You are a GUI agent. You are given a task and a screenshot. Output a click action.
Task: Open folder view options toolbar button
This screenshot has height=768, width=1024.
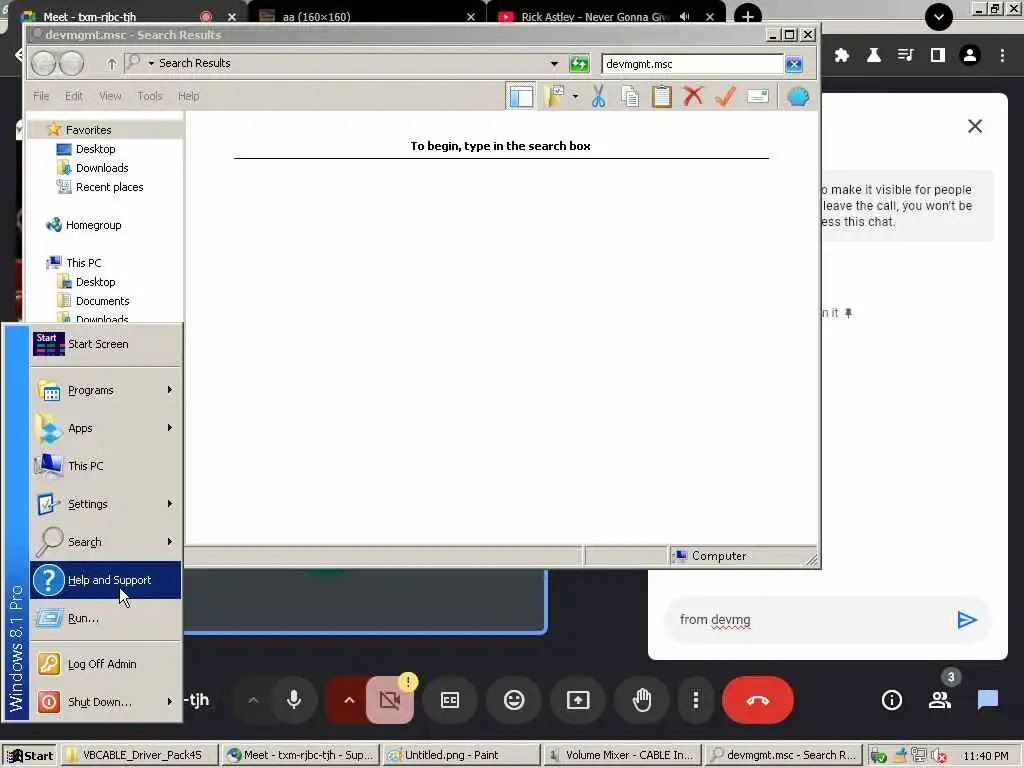click(554, 97)
